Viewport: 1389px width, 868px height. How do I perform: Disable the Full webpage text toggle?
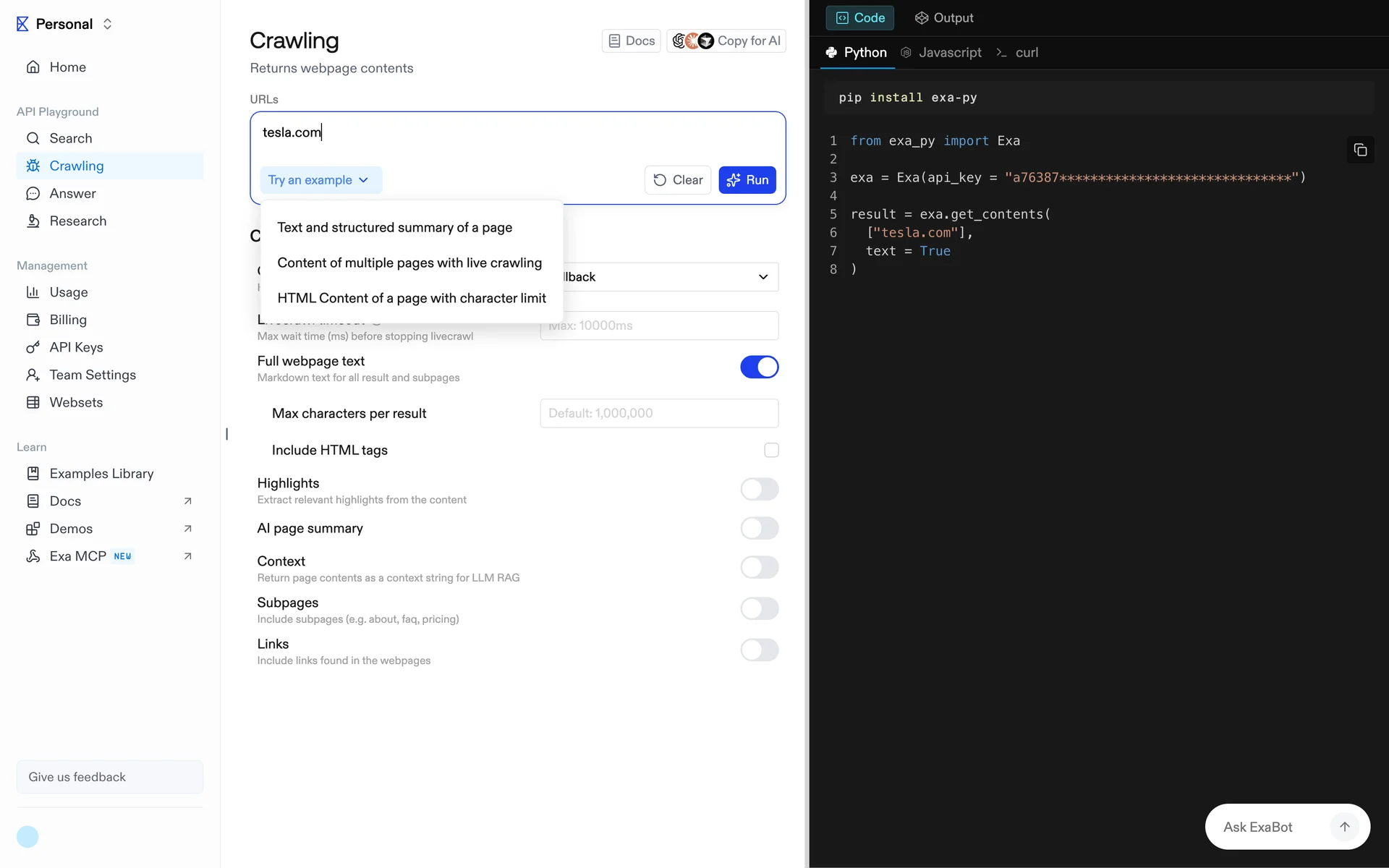tap(759, 367)
